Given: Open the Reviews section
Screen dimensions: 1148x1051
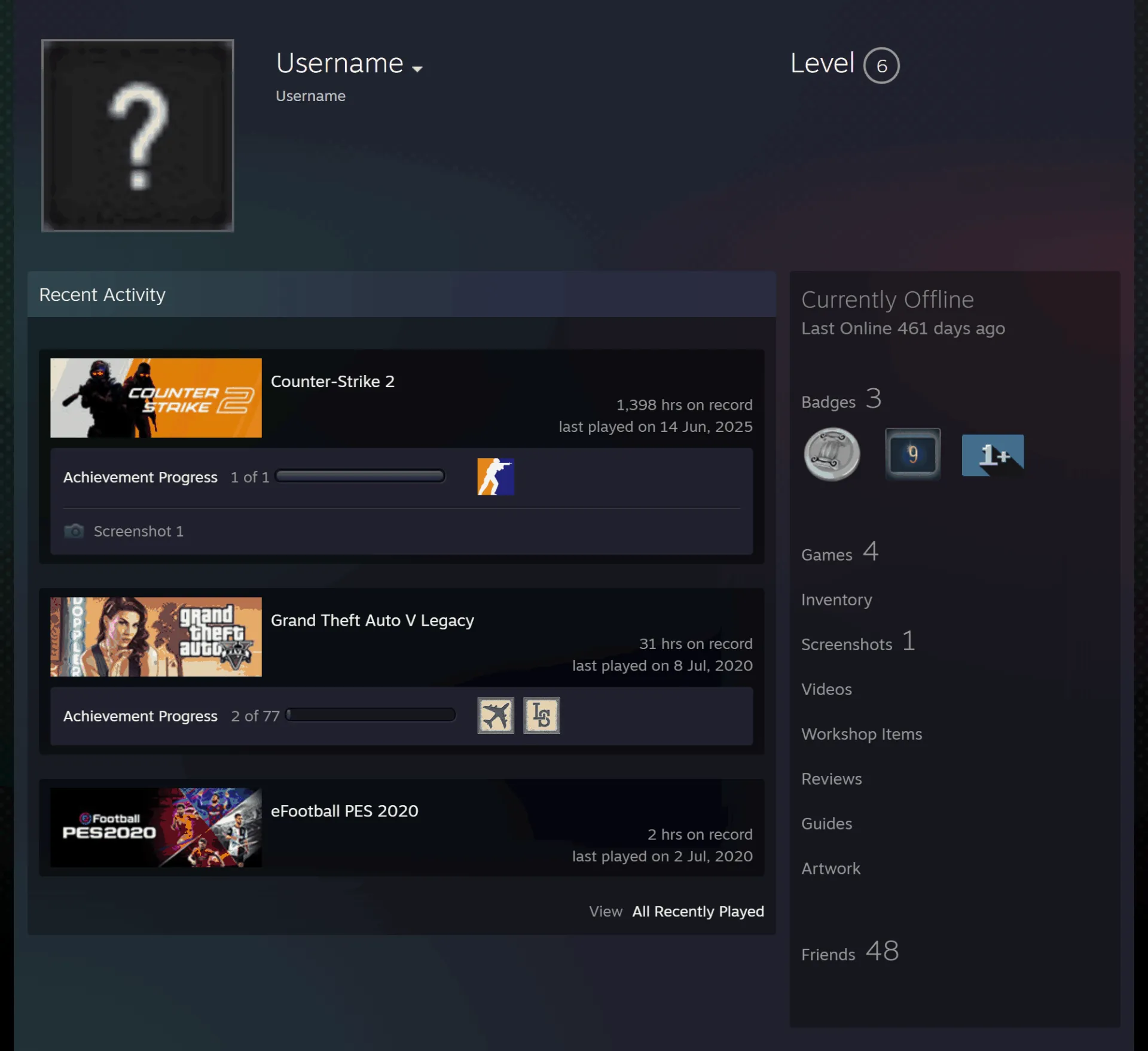Looking at the screenshot, I should 832,779.
